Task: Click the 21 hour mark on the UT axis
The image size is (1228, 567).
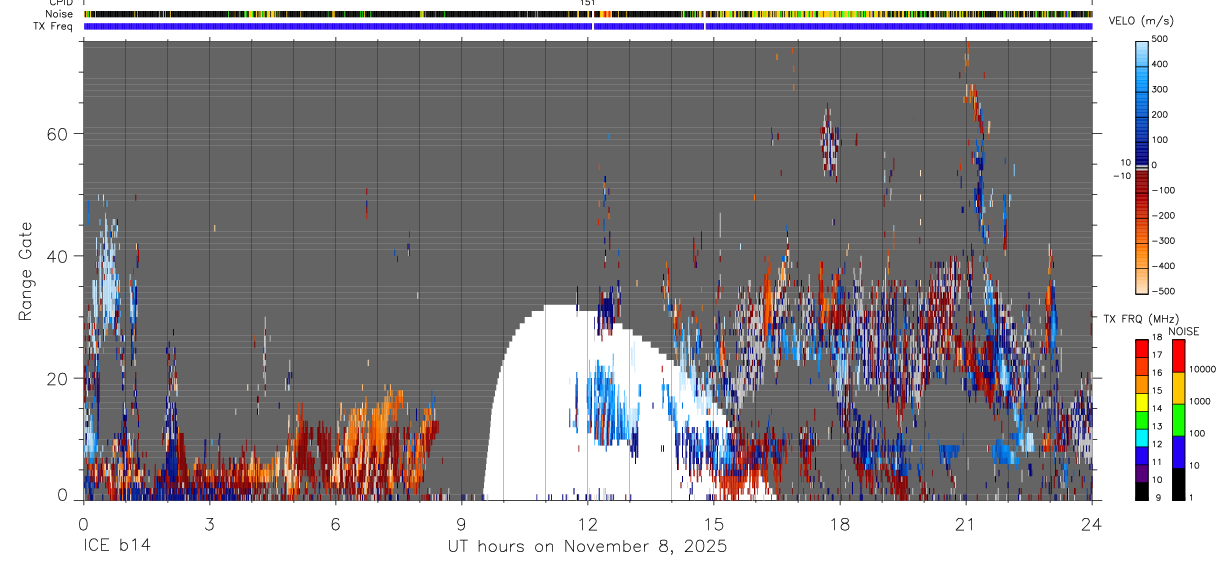Action: [965, 524]
